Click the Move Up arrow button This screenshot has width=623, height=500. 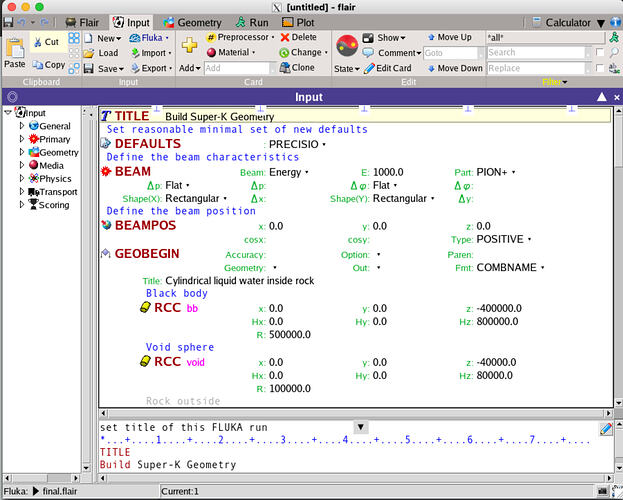click(x=449, y=37)
